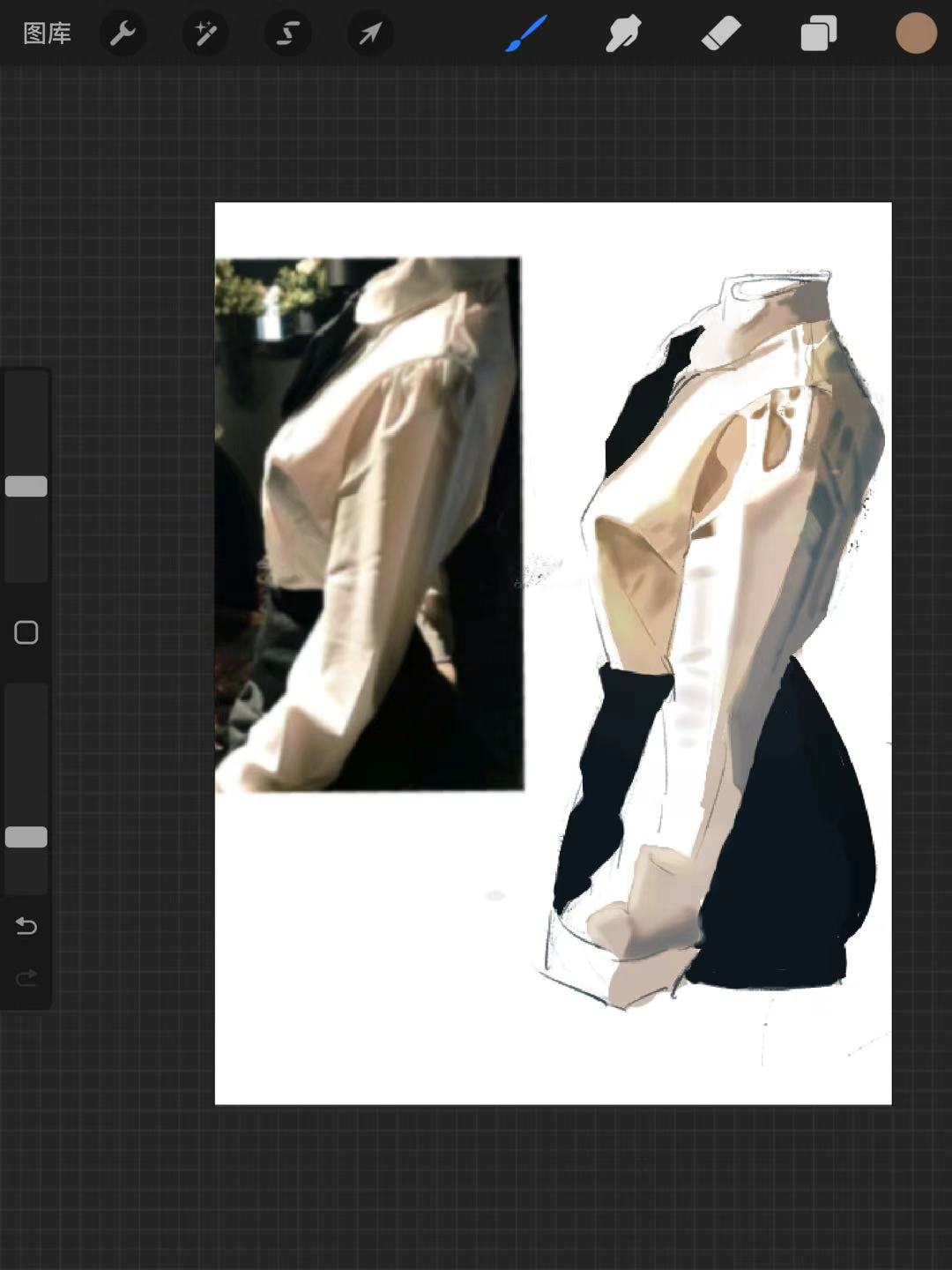Expand the Layers panel
Viewport: 952px width, 1270px height.
point(818,34)
